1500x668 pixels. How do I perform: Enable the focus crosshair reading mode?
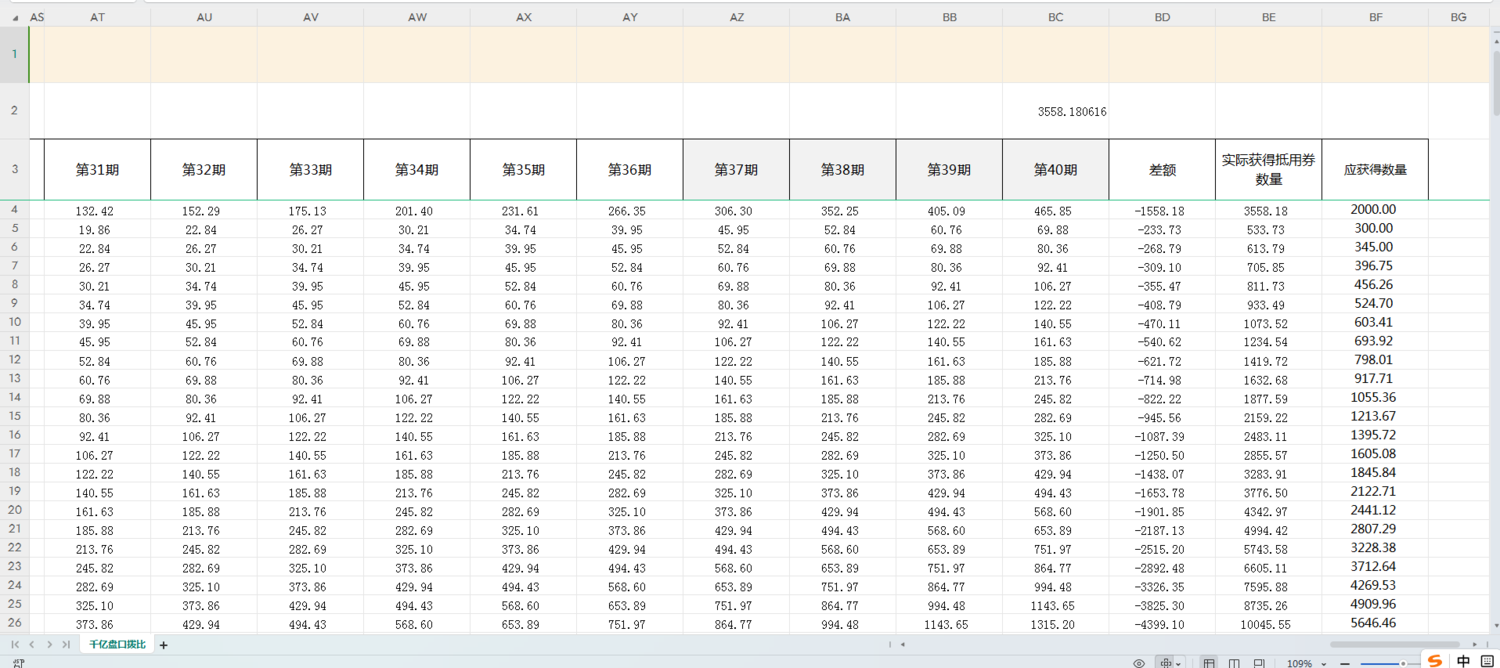coord(1165,663)
